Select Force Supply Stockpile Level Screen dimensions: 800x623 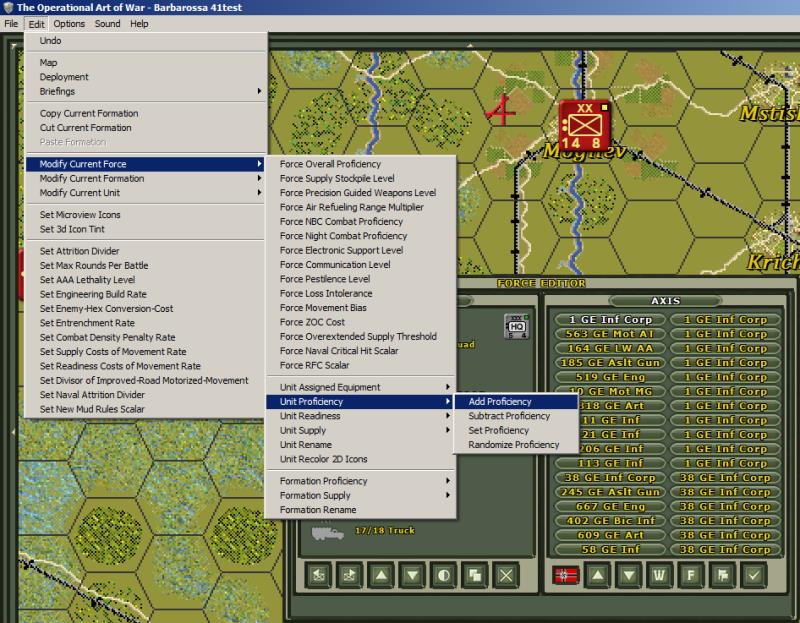point(360,178)
